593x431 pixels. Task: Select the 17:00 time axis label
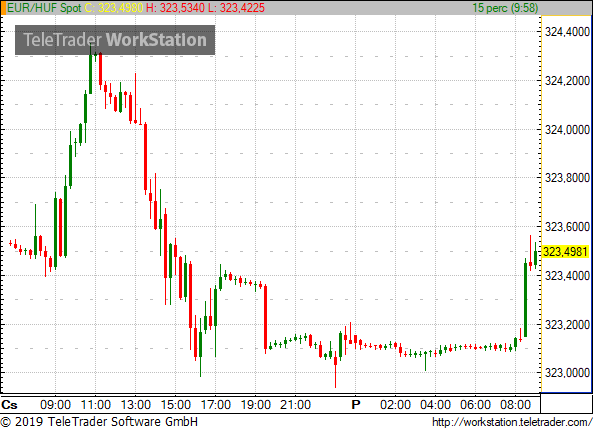click(x=216, y=405)
